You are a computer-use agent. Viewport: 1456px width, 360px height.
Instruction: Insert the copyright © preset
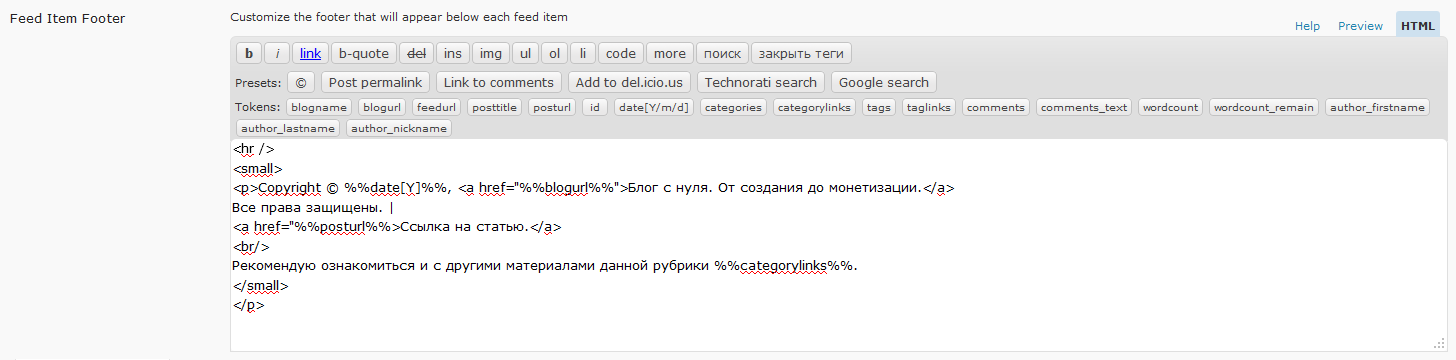pos(302,83)
